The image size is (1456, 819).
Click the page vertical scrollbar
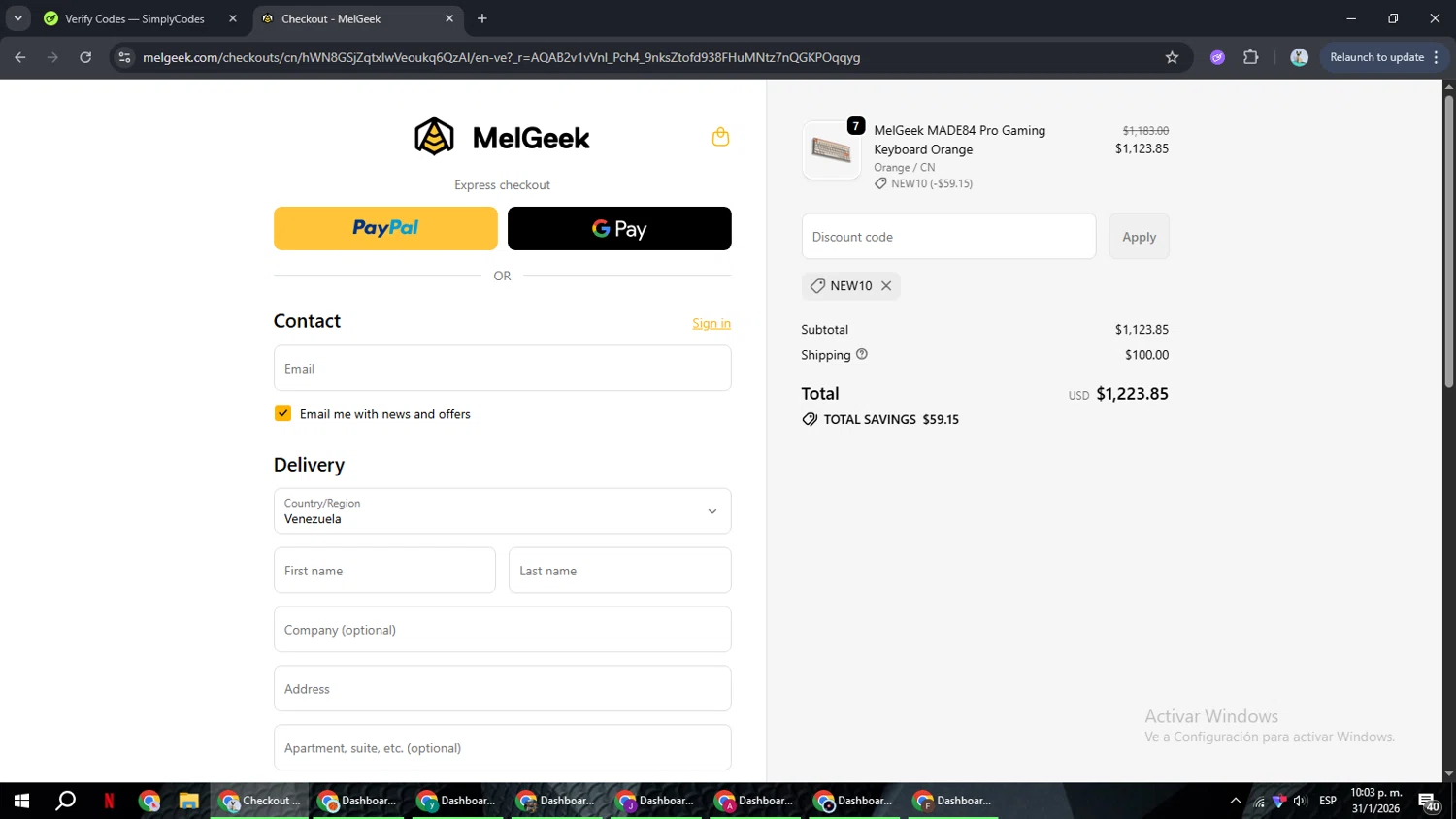coord(1448,243)
